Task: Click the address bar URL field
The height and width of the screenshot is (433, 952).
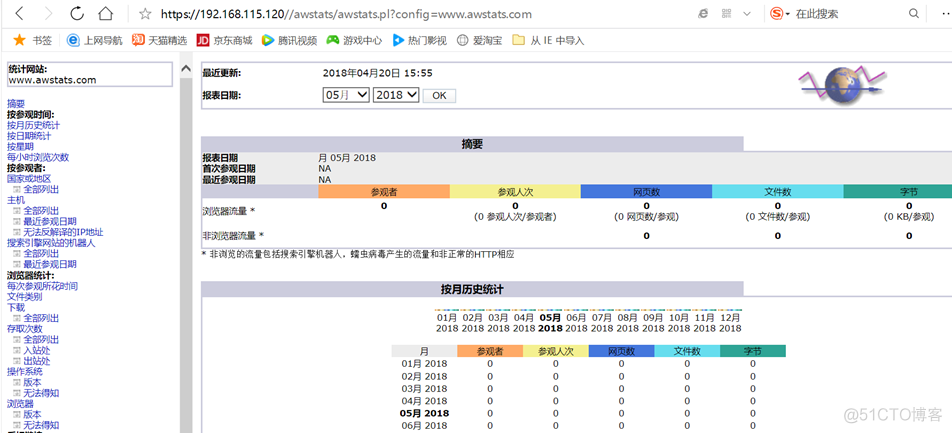Action: (x=346, y=13)
